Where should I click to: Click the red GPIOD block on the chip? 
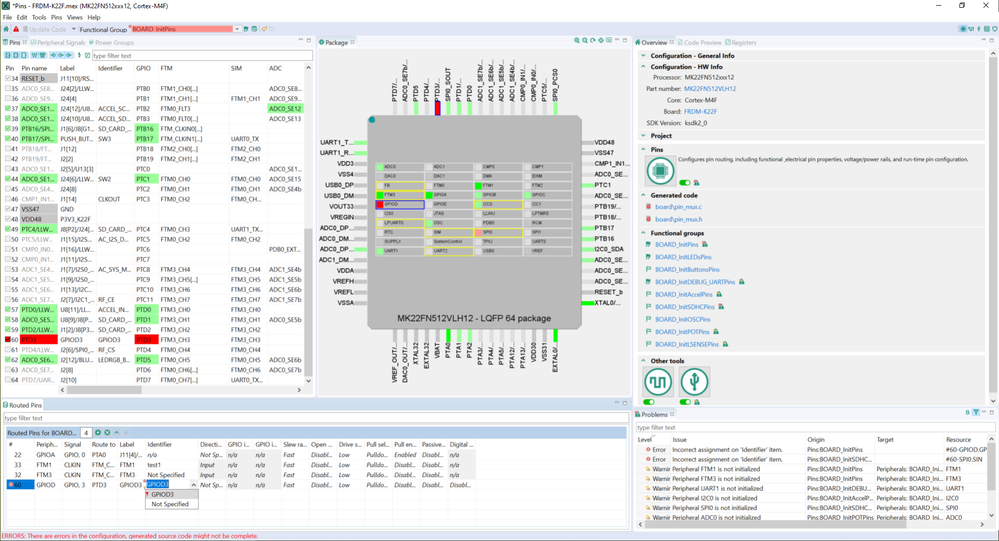pos(399,205)
